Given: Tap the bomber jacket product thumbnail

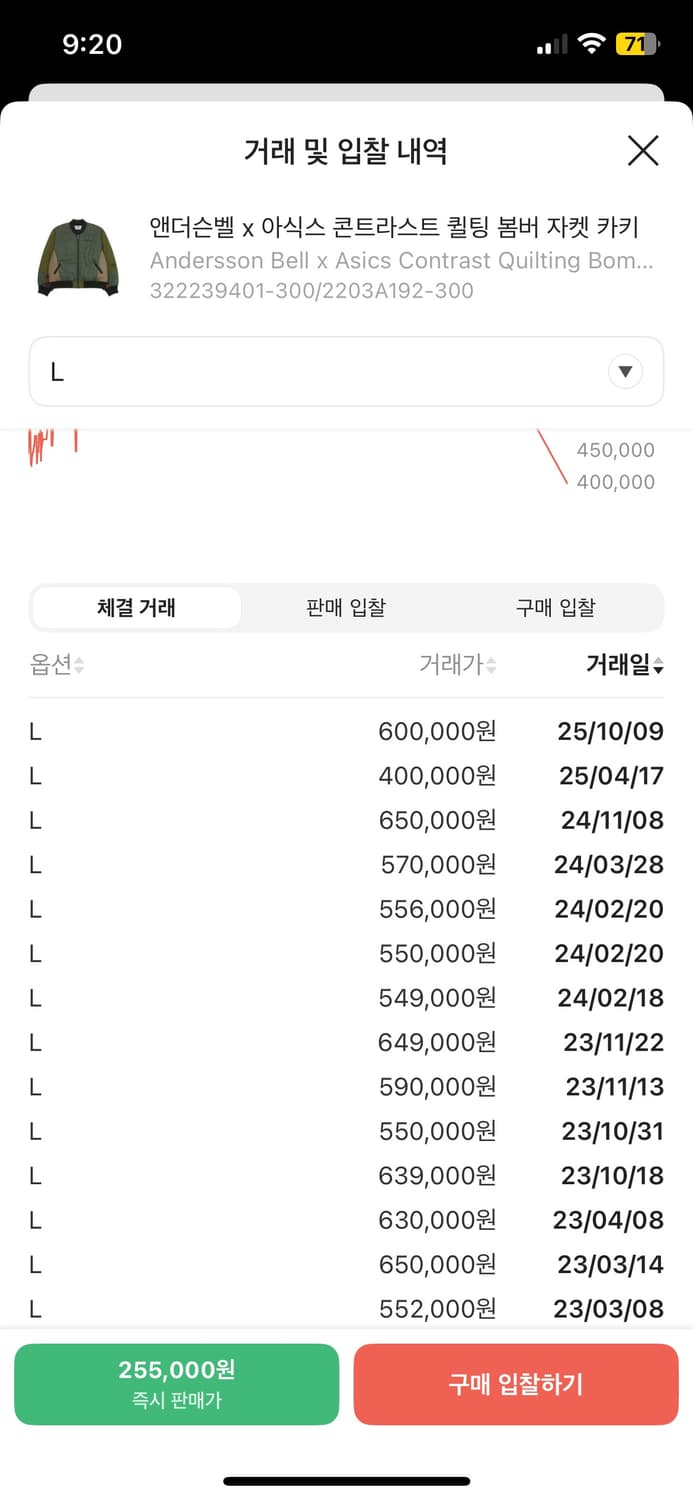Looking at the screenshot, I should coord(78,257).
